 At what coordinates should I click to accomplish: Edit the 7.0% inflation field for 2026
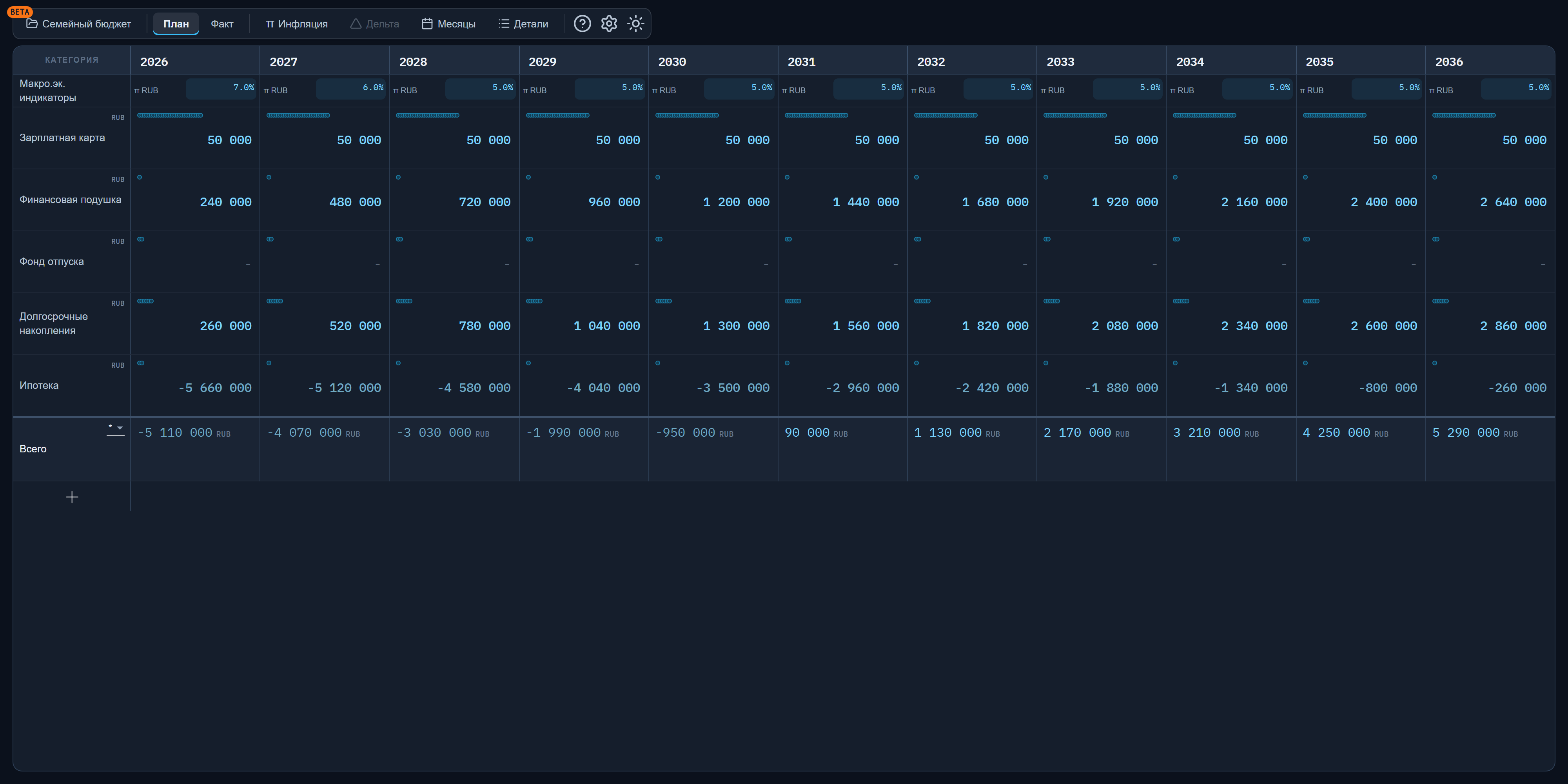pos(221,88)
